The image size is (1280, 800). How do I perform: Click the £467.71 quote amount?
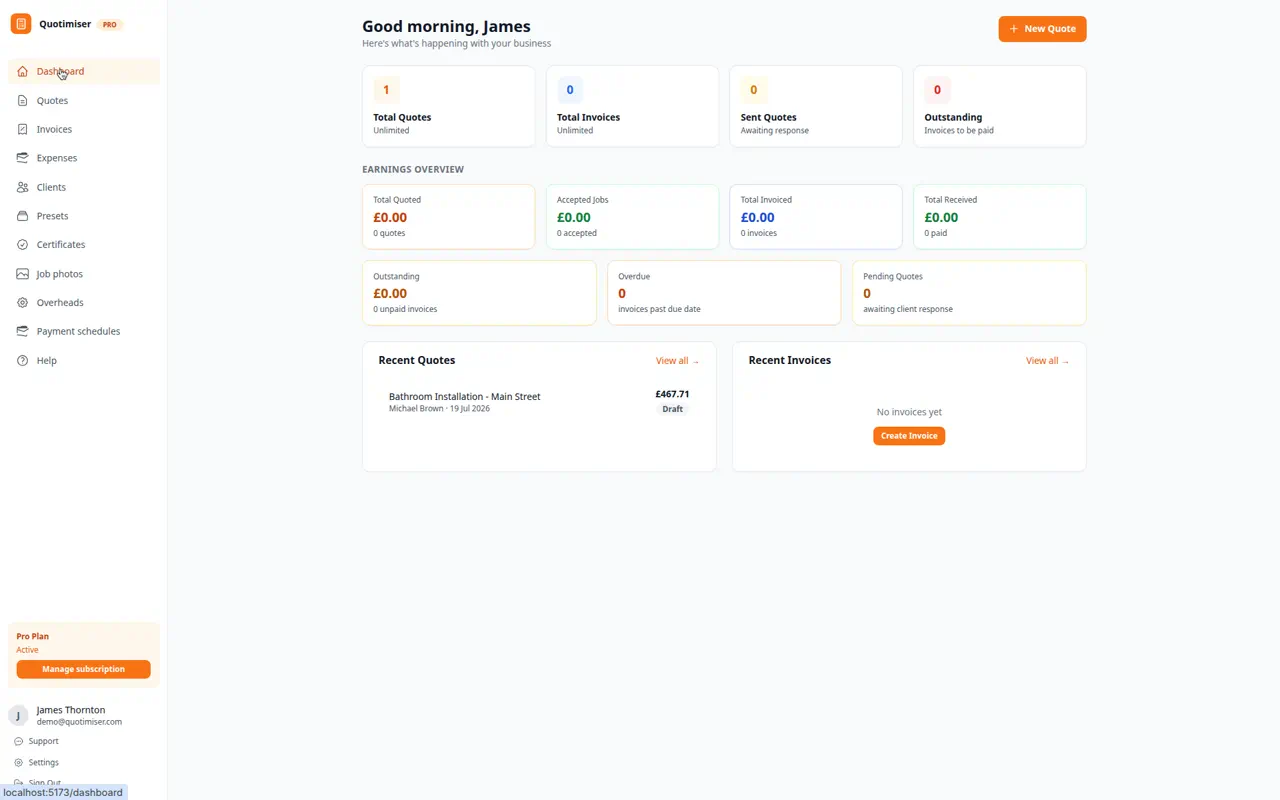click(672, 394)
